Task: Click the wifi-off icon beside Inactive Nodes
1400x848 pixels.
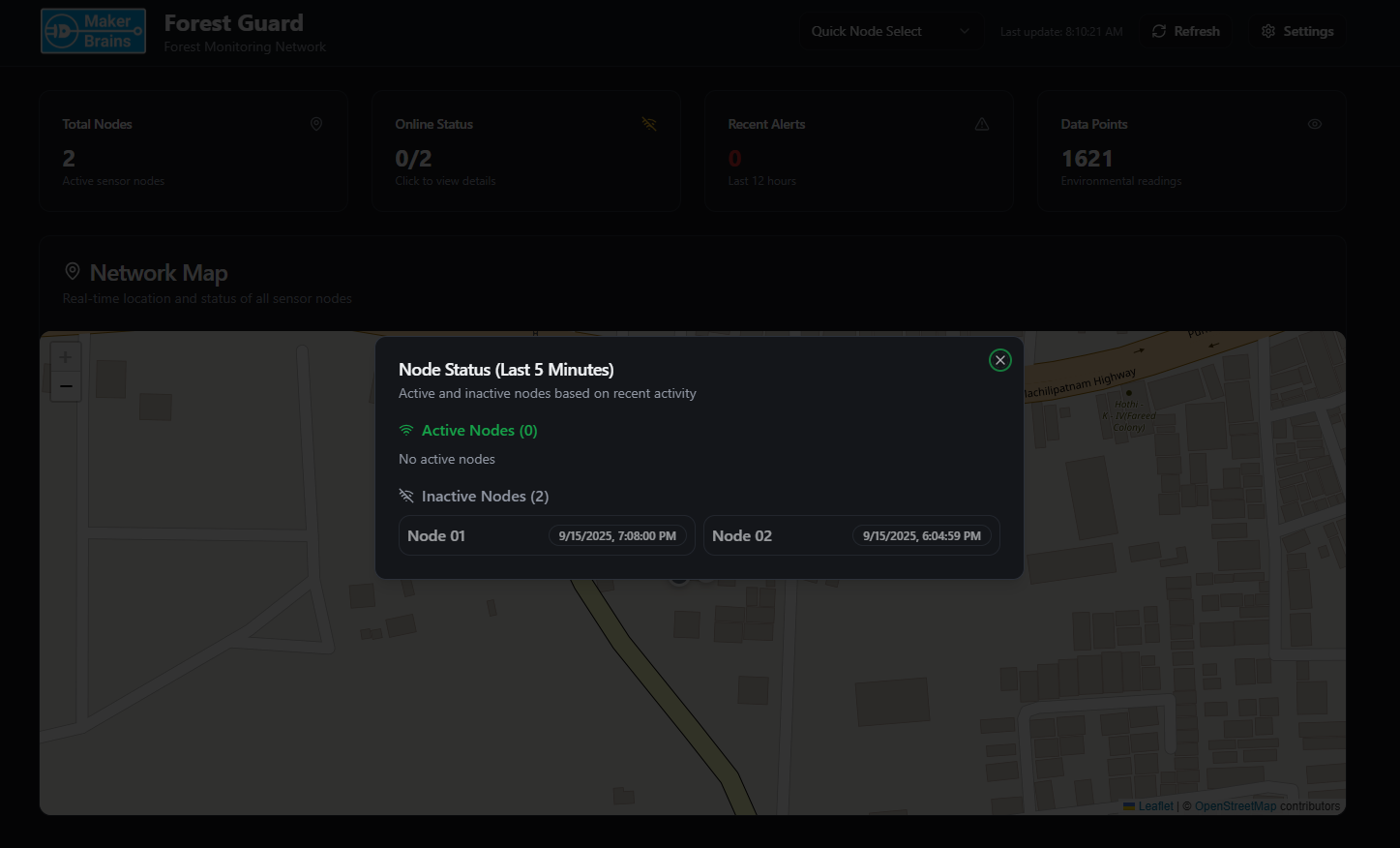Action: pyautogui.click(x=406, y=496)
